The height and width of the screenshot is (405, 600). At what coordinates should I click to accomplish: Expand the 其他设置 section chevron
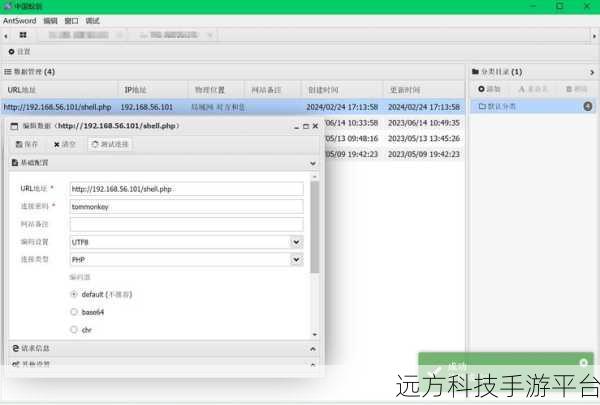[x=313, y=364]
